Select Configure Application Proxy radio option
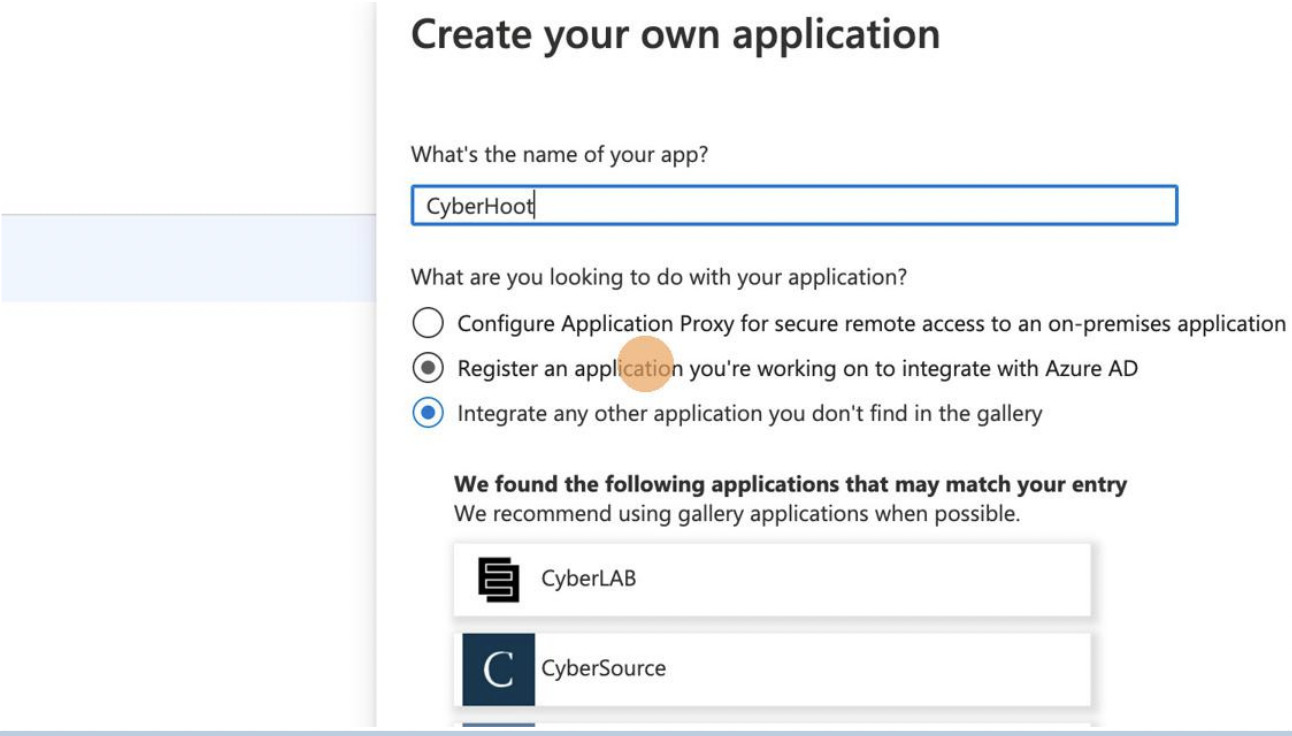The image size is (1292, 736). pyautogui.click(x=428, y=324)
